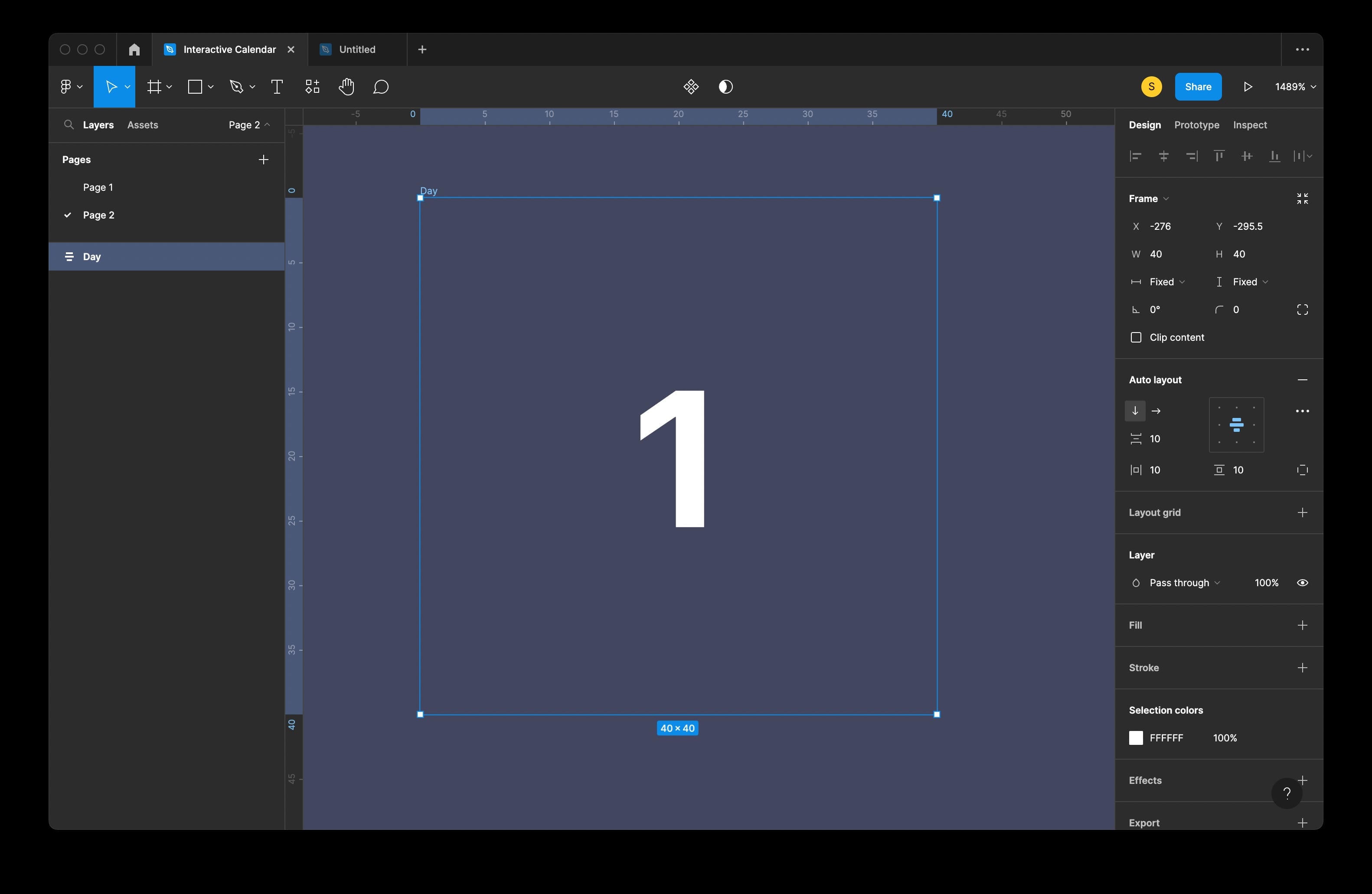Switch to the Assets tab
Image resolution: width=1372 pixels, height=894 pixels.
tap(142, 125)
